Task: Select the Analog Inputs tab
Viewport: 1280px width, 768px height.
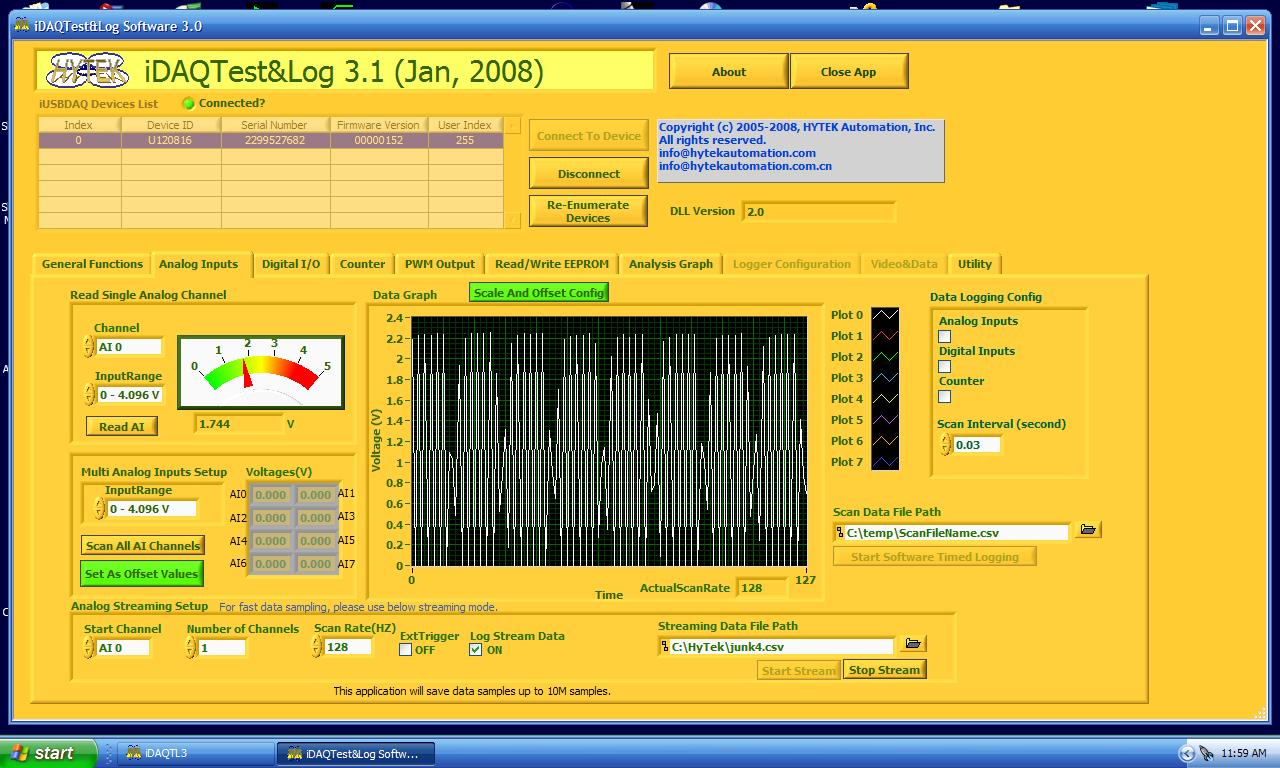Action: coord(199,264)
